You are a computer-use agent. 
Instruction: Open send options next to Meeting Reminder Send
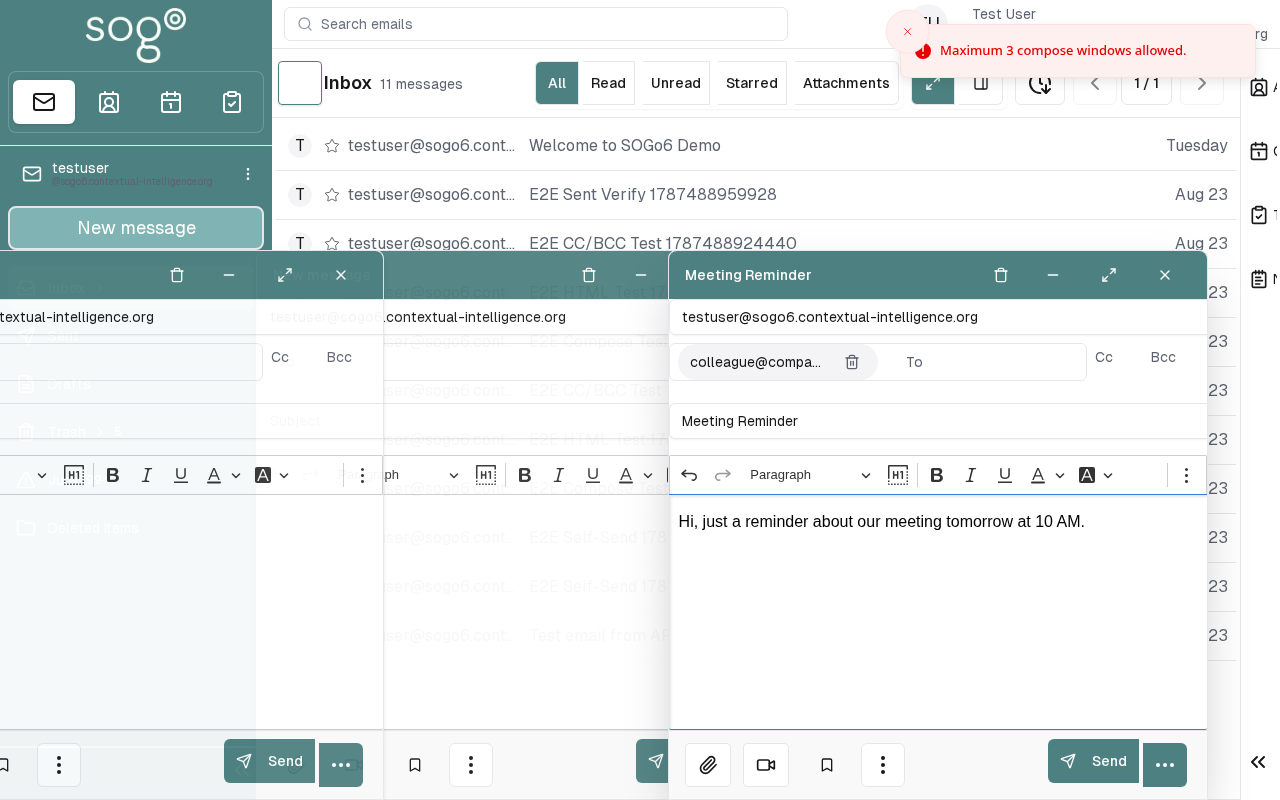tap(1165, 765)
